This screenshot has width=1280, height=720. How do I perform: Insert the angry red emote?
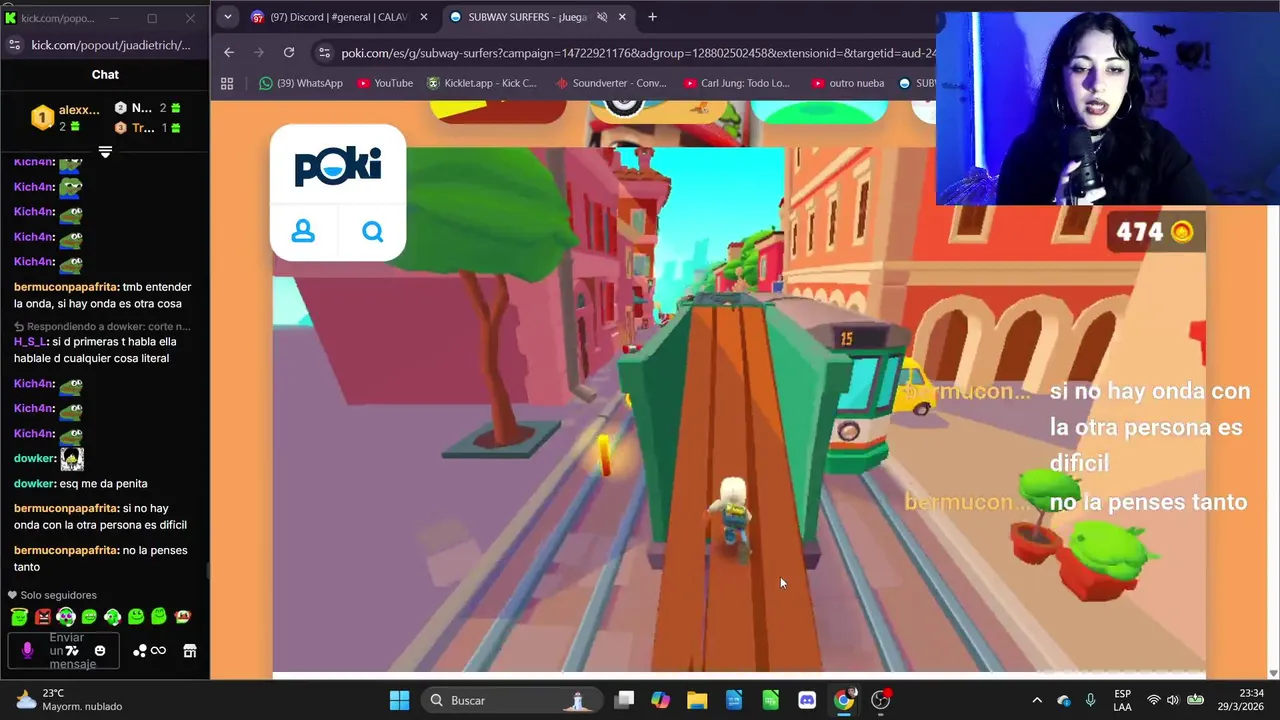(43, 617)
